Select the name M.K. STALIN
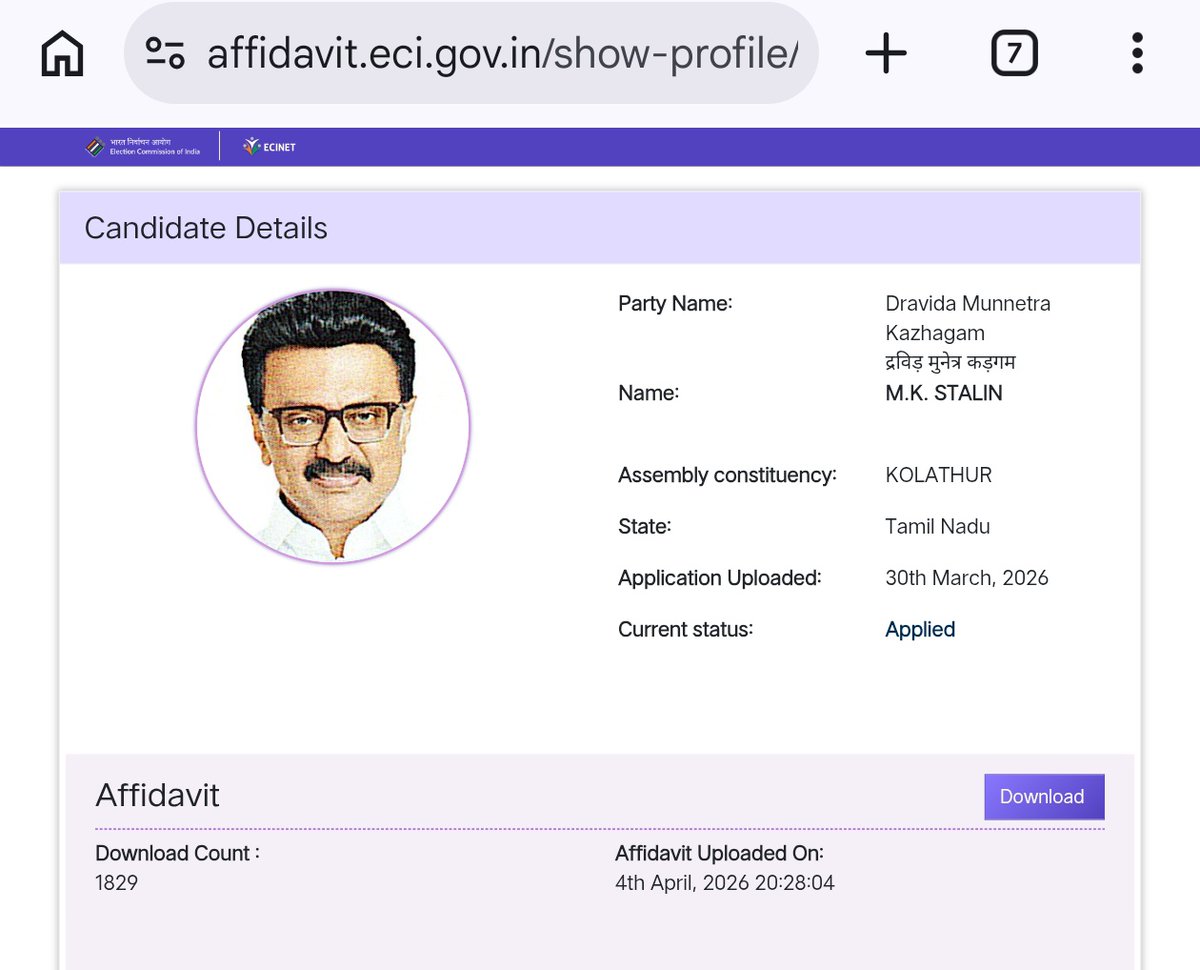Screen dimensions: 1200x970 [944, 393]
